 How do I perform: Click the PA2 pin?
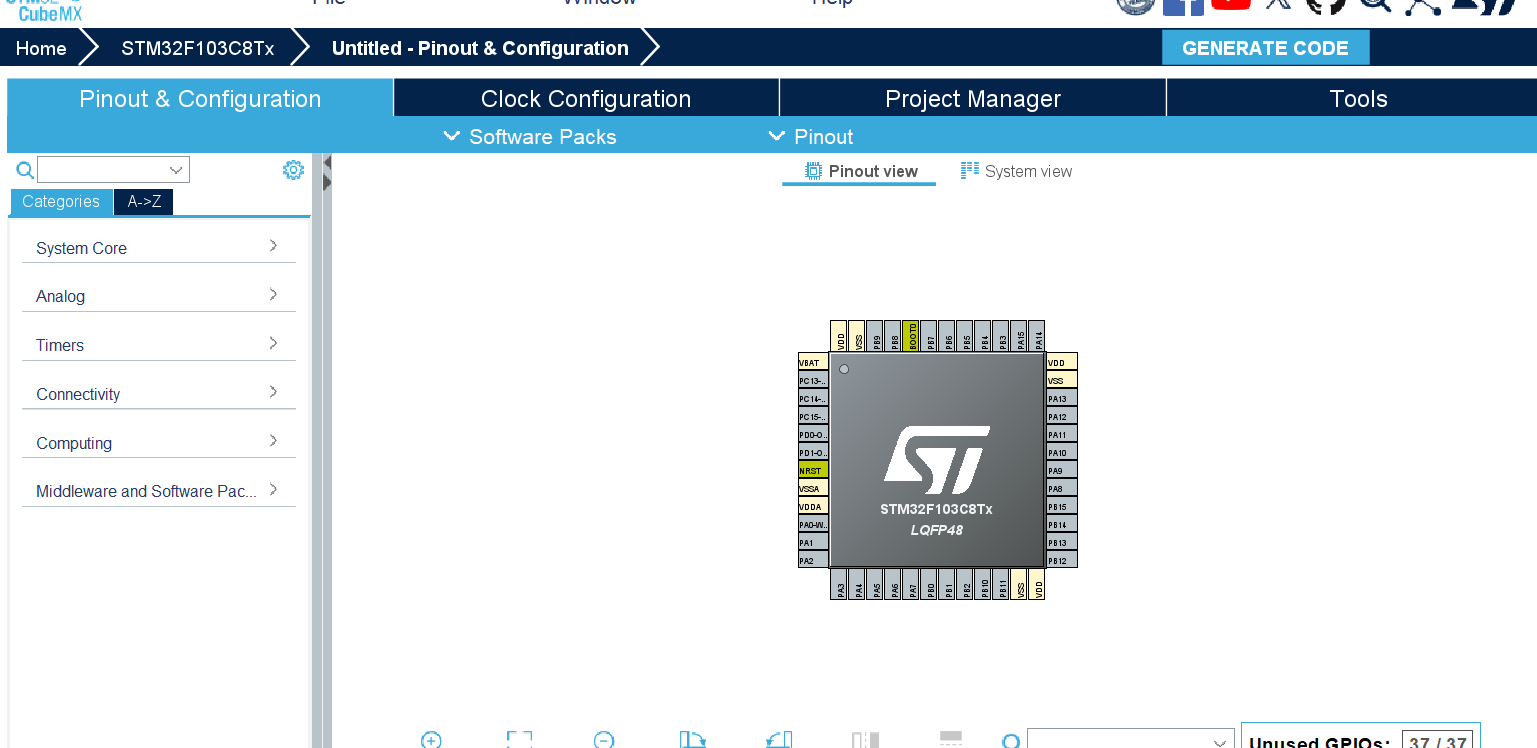pyautogui.click(x=813, y=560)
